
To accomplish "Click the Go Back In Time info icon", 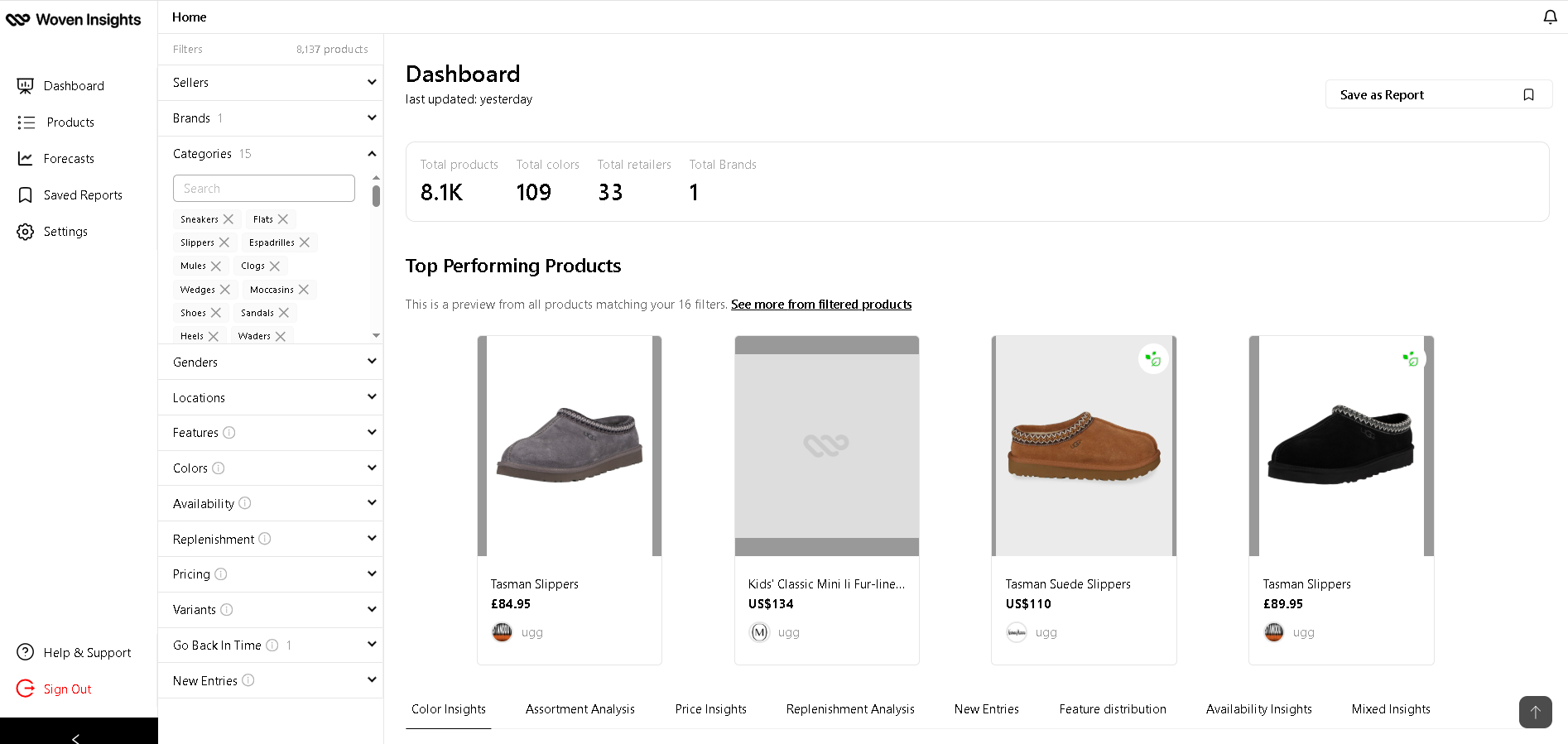I will [x=272, y=646].
